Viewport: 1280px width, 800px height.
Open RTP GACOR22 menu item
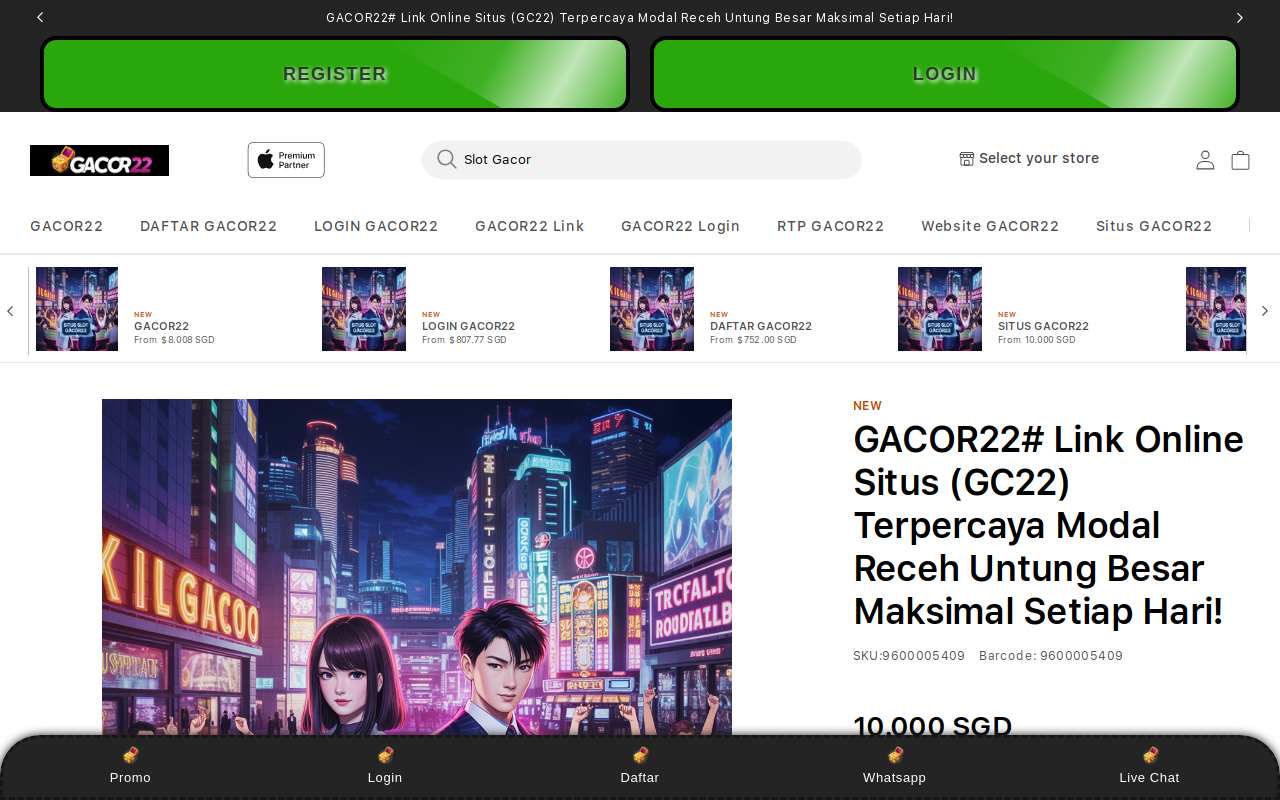(831, 226)
